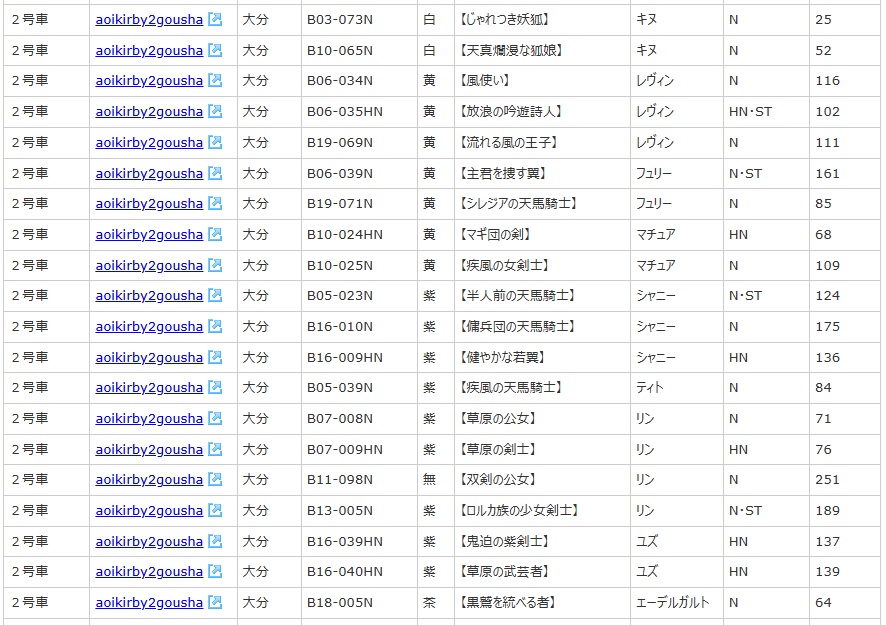The image size is (886, 625).
Task: Click the external-link icon in the B06-034N row
Action: click(215, 80)
